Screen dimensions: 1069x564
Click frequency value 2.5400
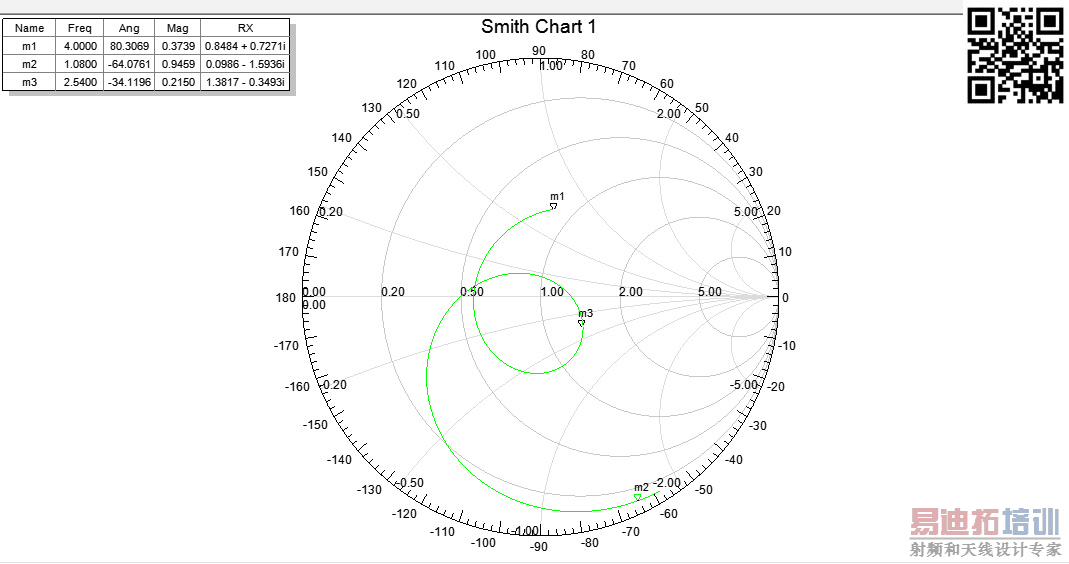click(x=80, y=82)
